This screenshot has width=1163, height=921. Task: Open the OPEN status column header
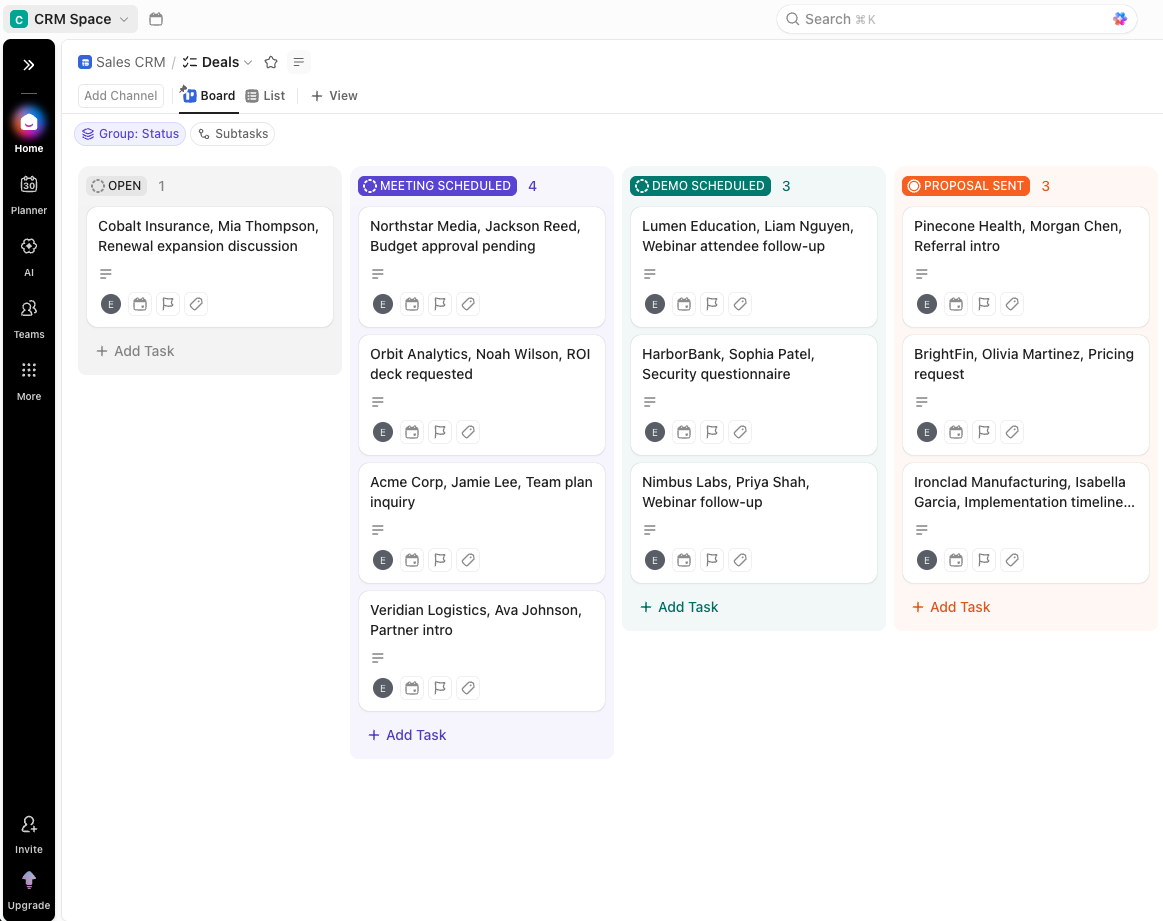(116, 186)
